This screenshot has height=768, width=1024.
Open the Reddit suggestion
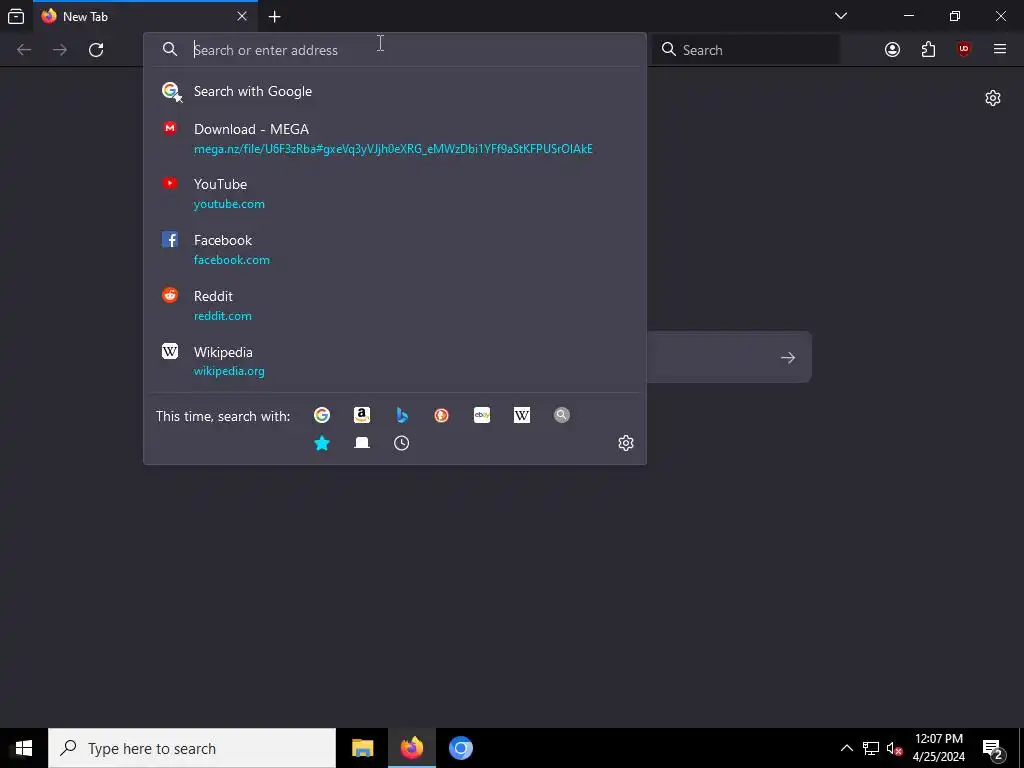click(x=395, y=306)
